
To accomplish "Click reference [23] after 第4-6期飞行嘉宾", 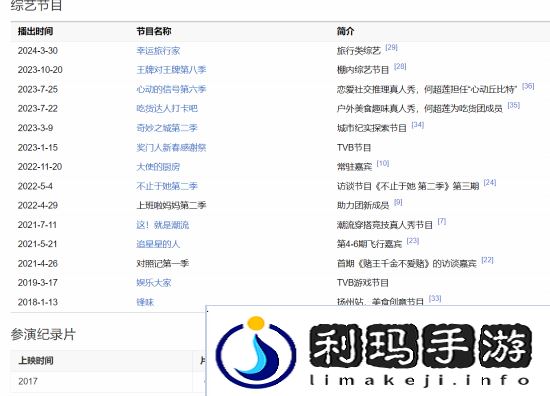I will point(413,241).
